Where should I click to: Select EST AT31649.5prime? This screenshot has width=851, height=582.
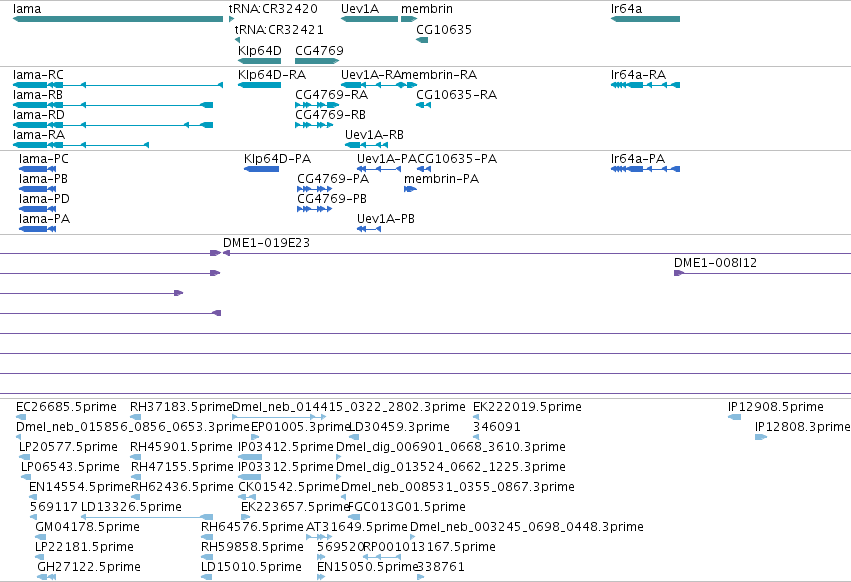[357, 527]
